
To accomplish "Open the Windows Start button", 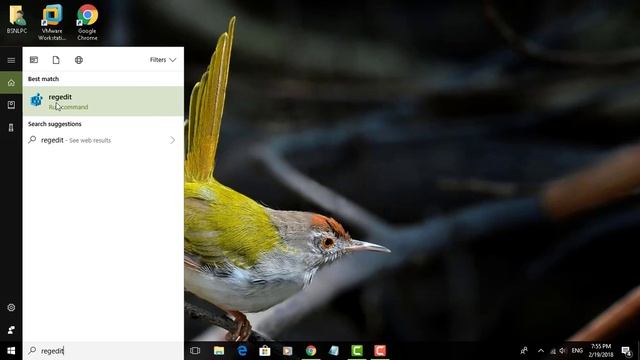I will pyautogui.click(x=11, y=351).
